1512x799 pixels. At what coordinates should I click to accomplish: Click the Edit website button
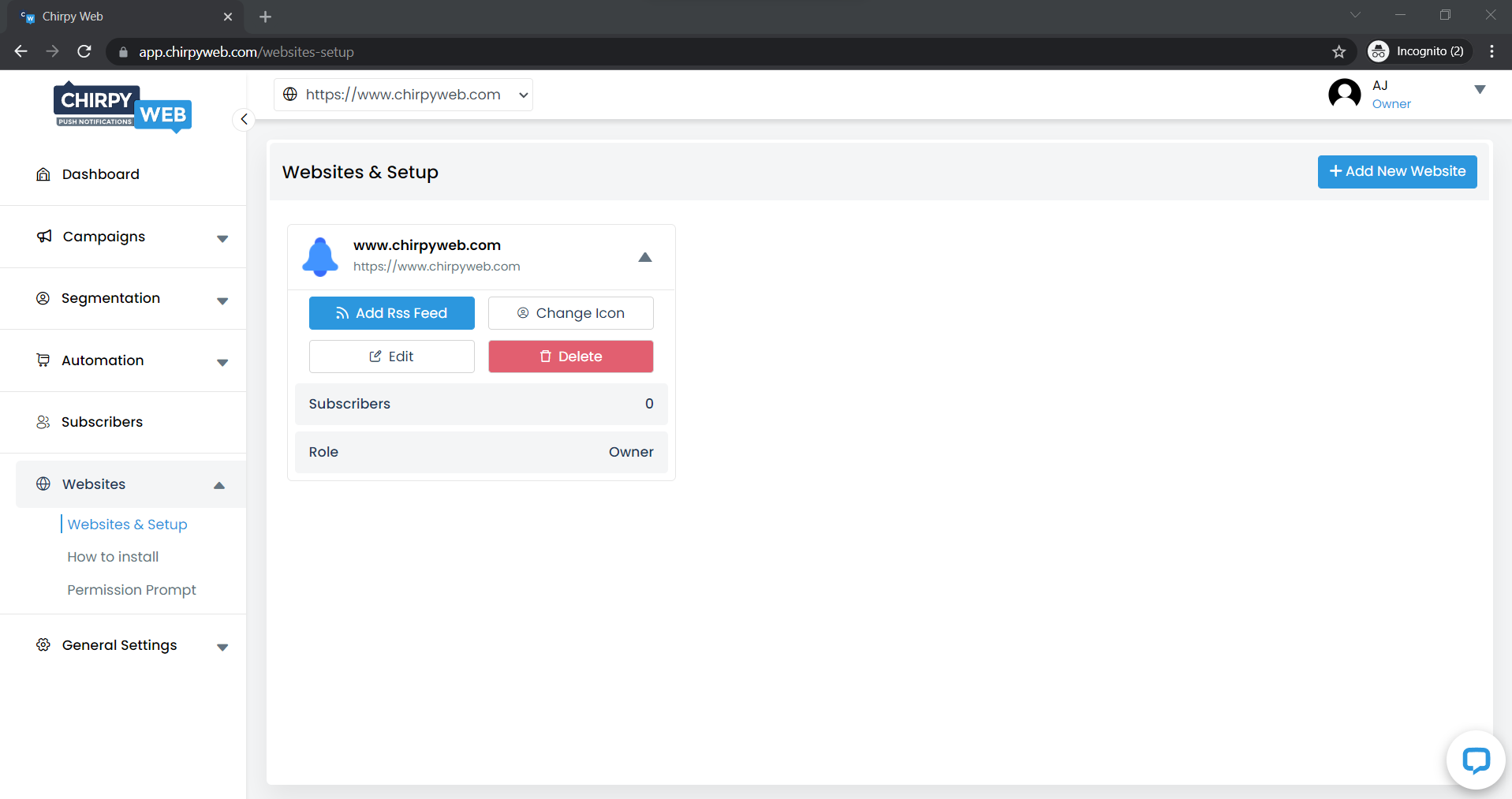click(391, 357)
